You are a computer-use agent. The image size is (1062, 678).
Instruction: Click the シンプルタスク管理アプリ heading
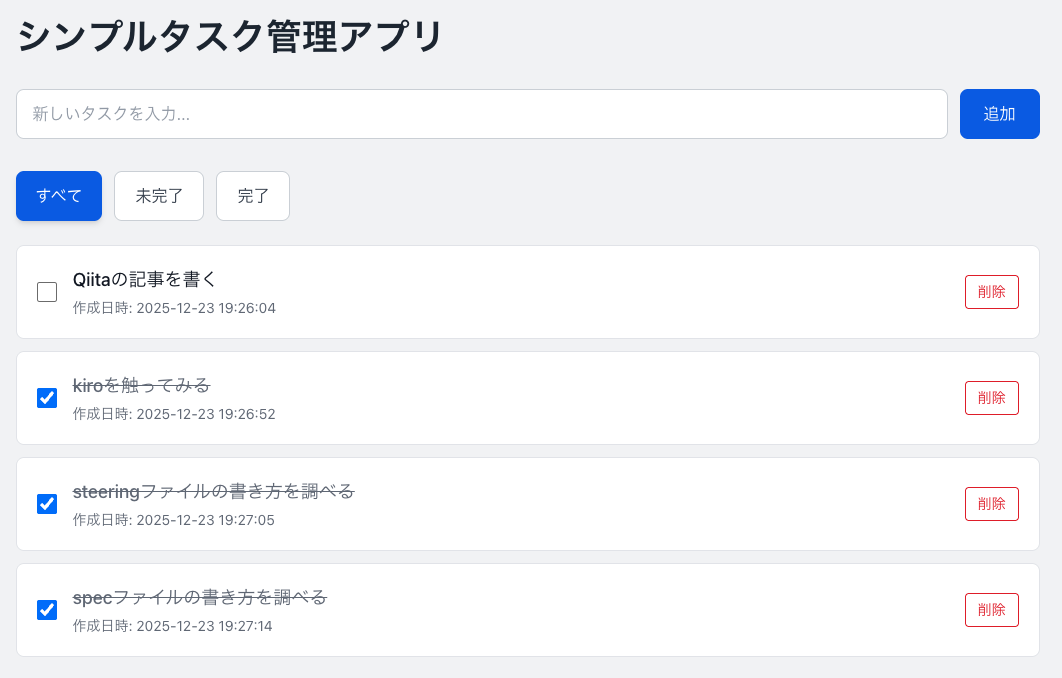[230, 38]
